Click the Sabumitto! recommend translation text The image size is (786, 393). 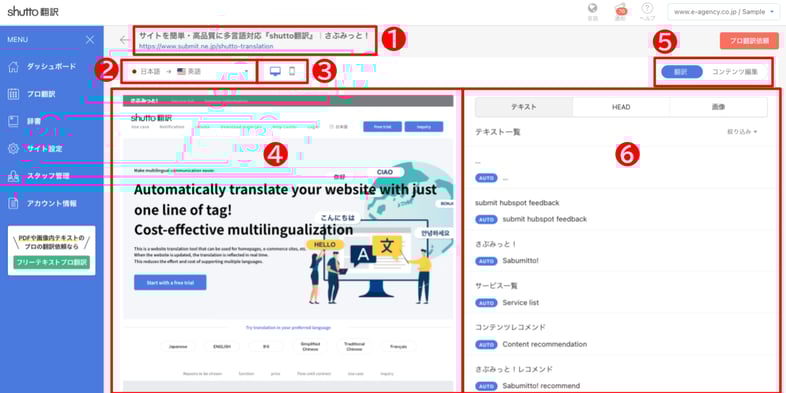click(x=541, y=386)
